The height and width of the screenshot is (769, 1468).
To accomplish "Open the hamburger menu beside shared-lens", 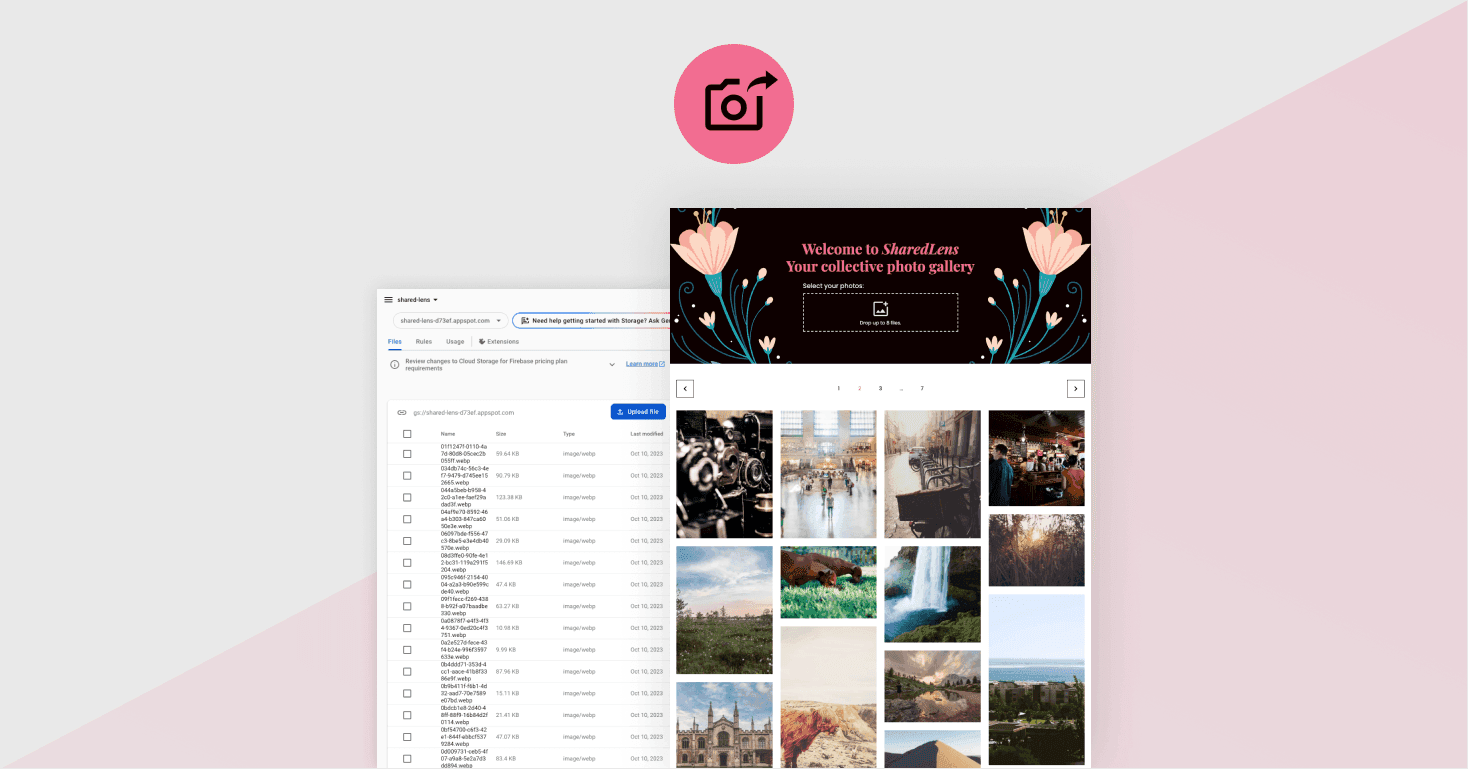I will (388, 300).
